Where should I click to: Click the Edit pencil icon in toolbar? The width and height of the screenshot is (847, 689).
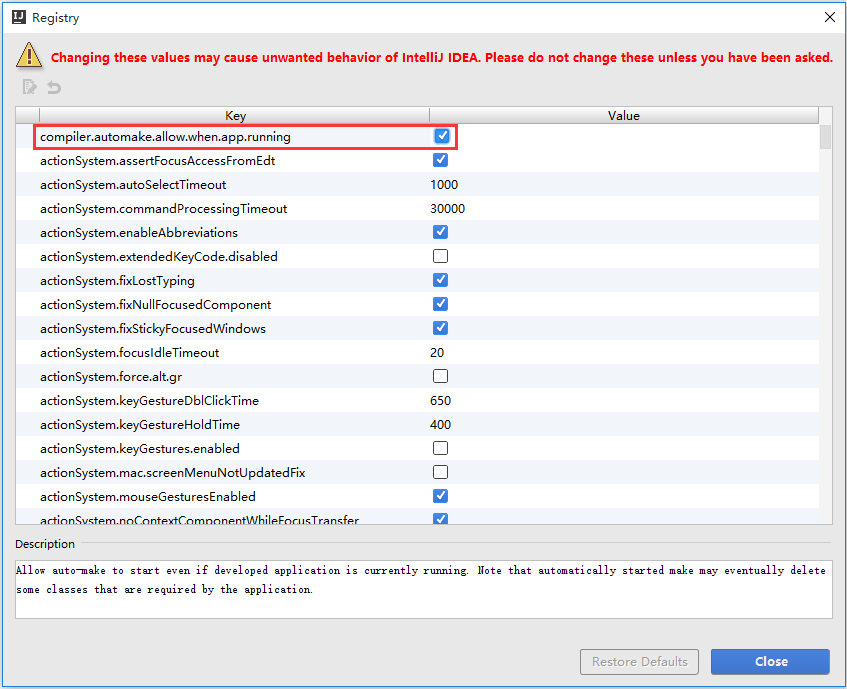(x=29, y=86)
